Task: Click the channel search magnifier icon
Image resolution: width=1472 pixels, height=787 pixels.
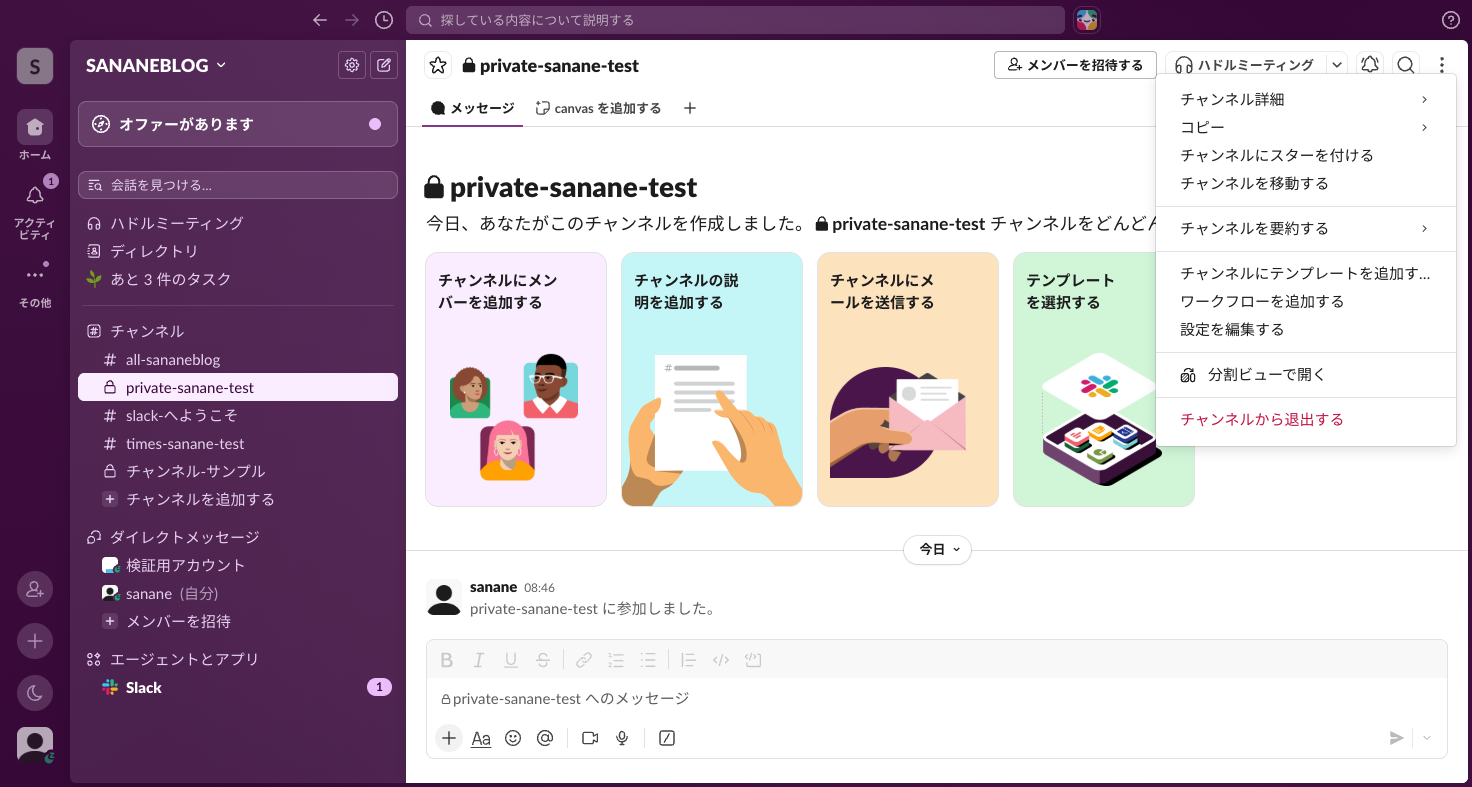Action: (1406, 65)
